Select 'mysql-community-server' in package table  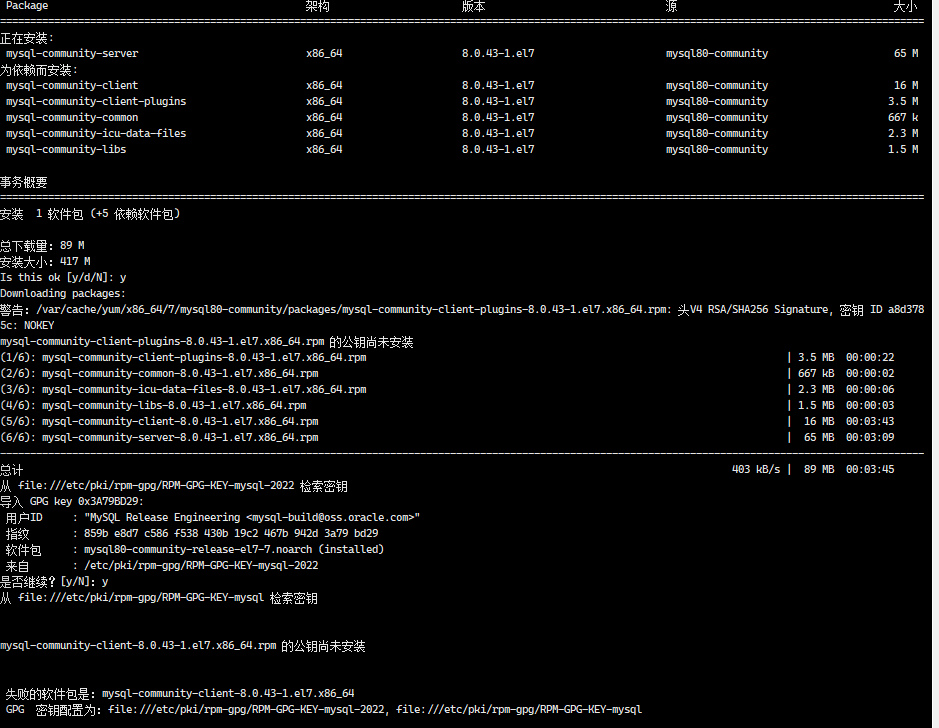pyautogui.click(x=72, y=53)
